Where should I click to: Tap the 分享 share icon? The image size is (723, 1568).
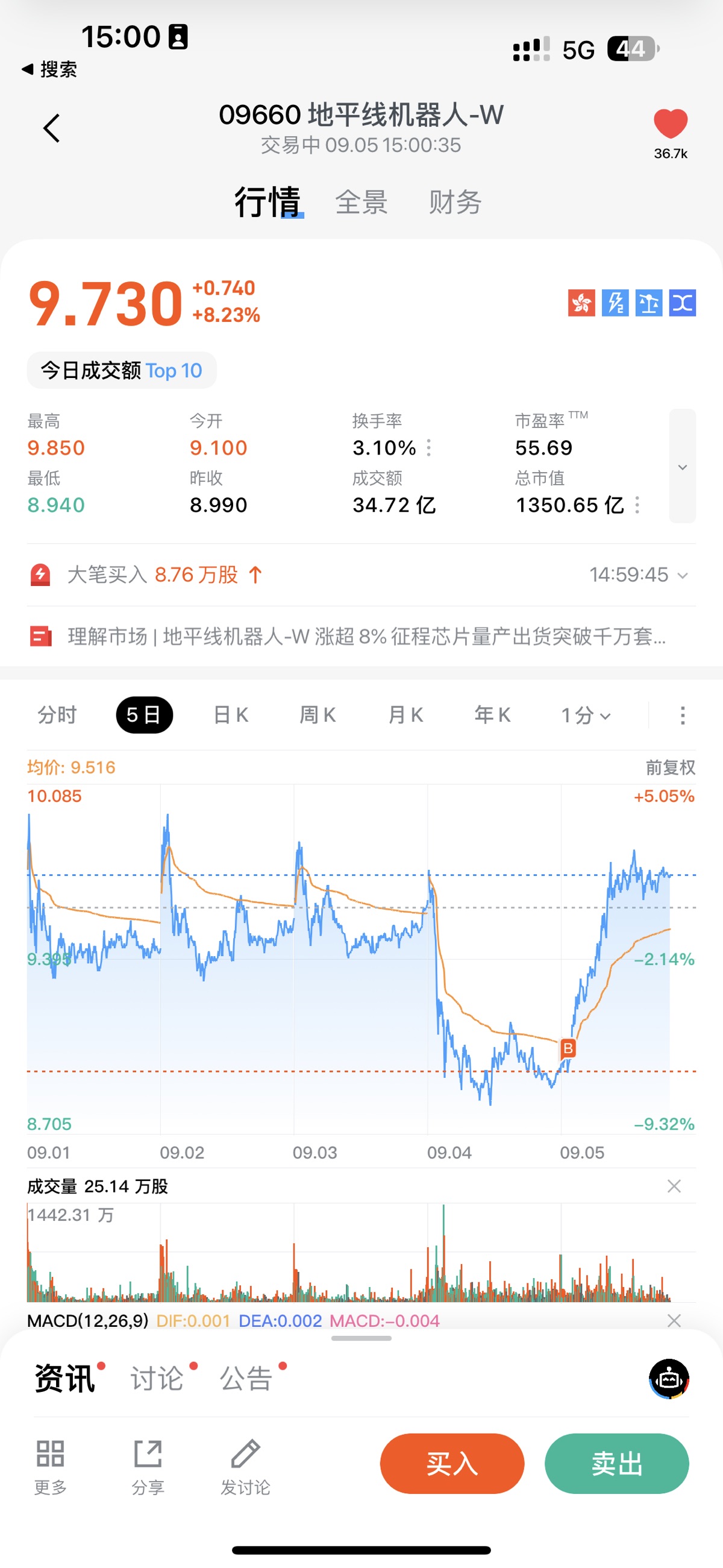pyautogui.click(x=148, y=1455)
